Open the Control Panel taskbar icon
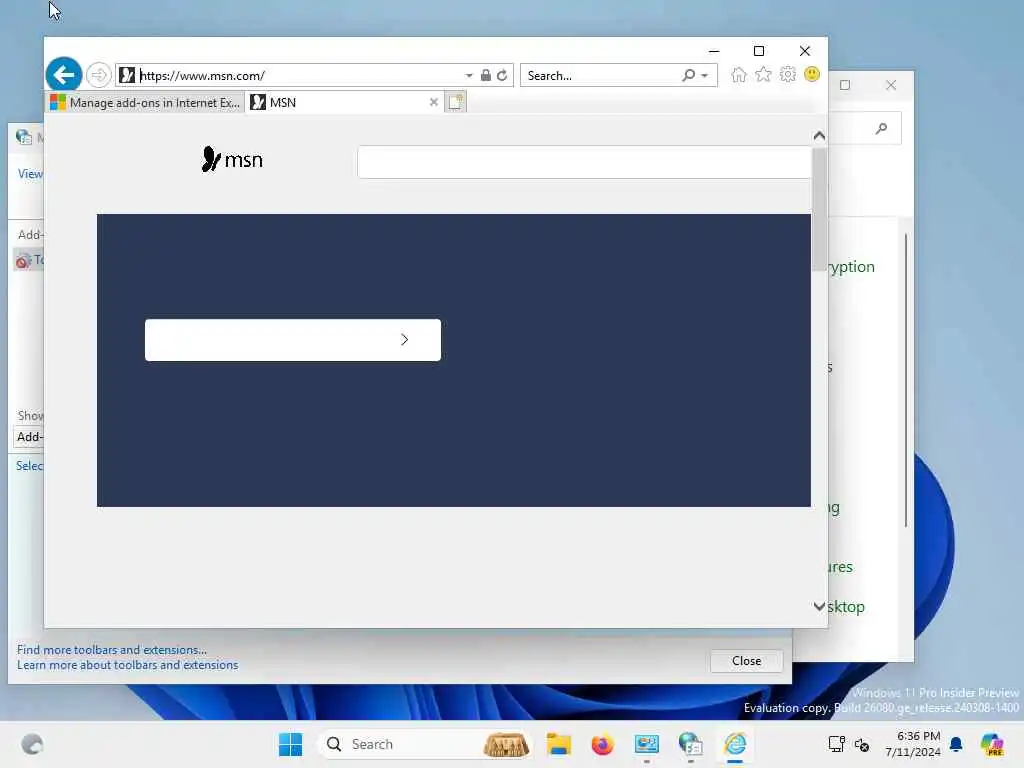The image size is (1024, 768). click(647, 744)
